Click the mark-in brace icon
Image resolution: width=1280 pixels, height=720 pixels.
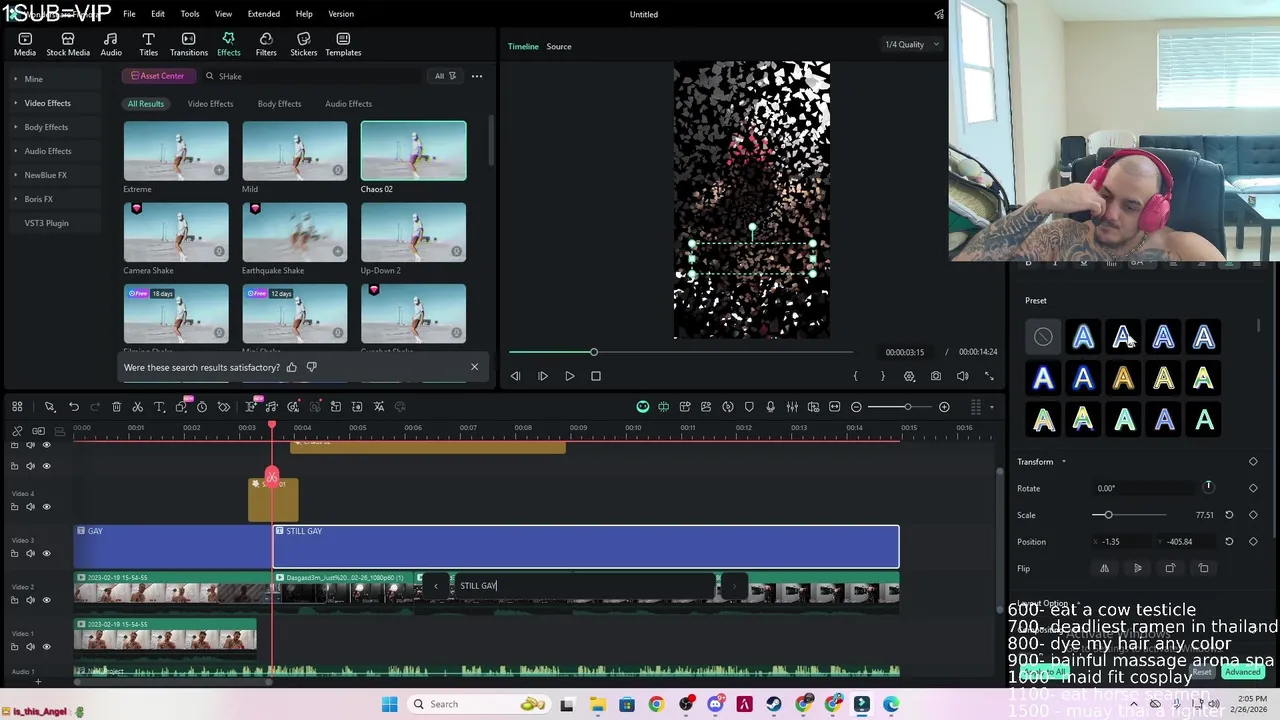(x=855, y=376)
